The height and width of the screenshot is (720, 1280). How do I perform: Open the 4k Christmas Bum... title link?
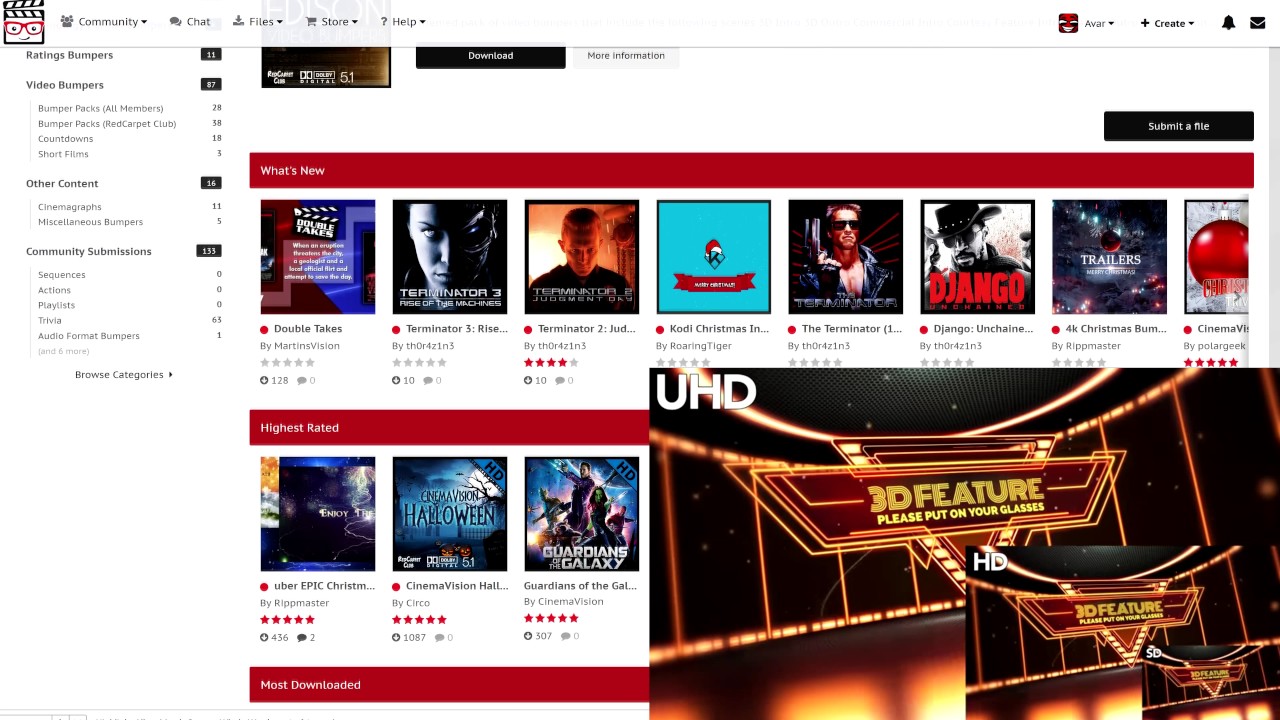1116,329
